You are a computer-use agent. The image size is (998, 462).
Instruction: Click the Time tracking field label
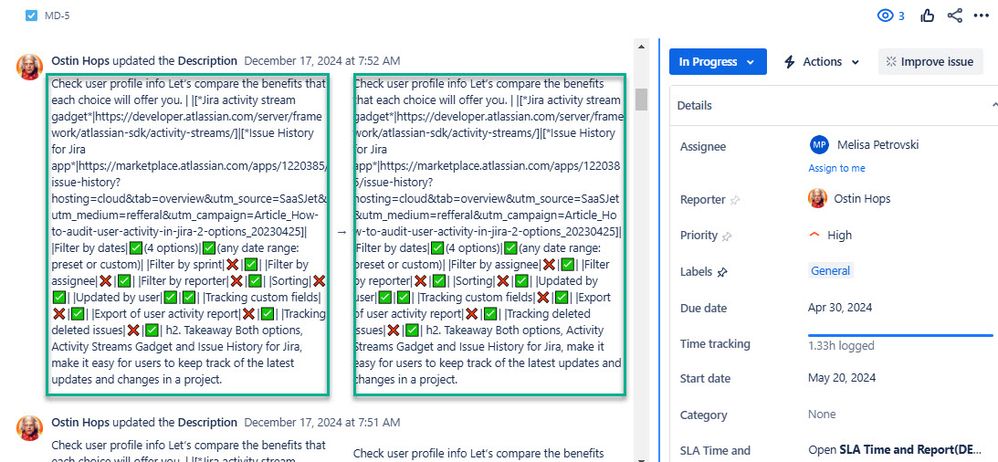tap(715, 344)
